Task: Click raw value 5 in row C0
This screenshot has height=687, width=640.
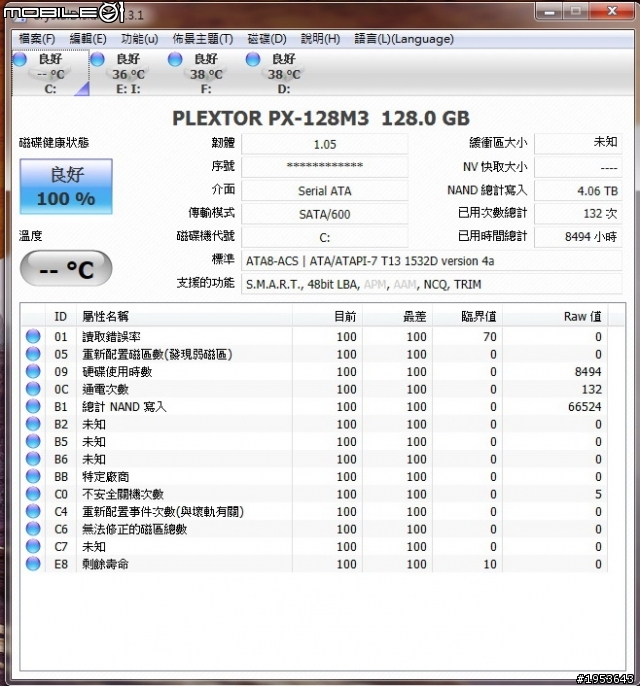Action: (x=598, y=494)
